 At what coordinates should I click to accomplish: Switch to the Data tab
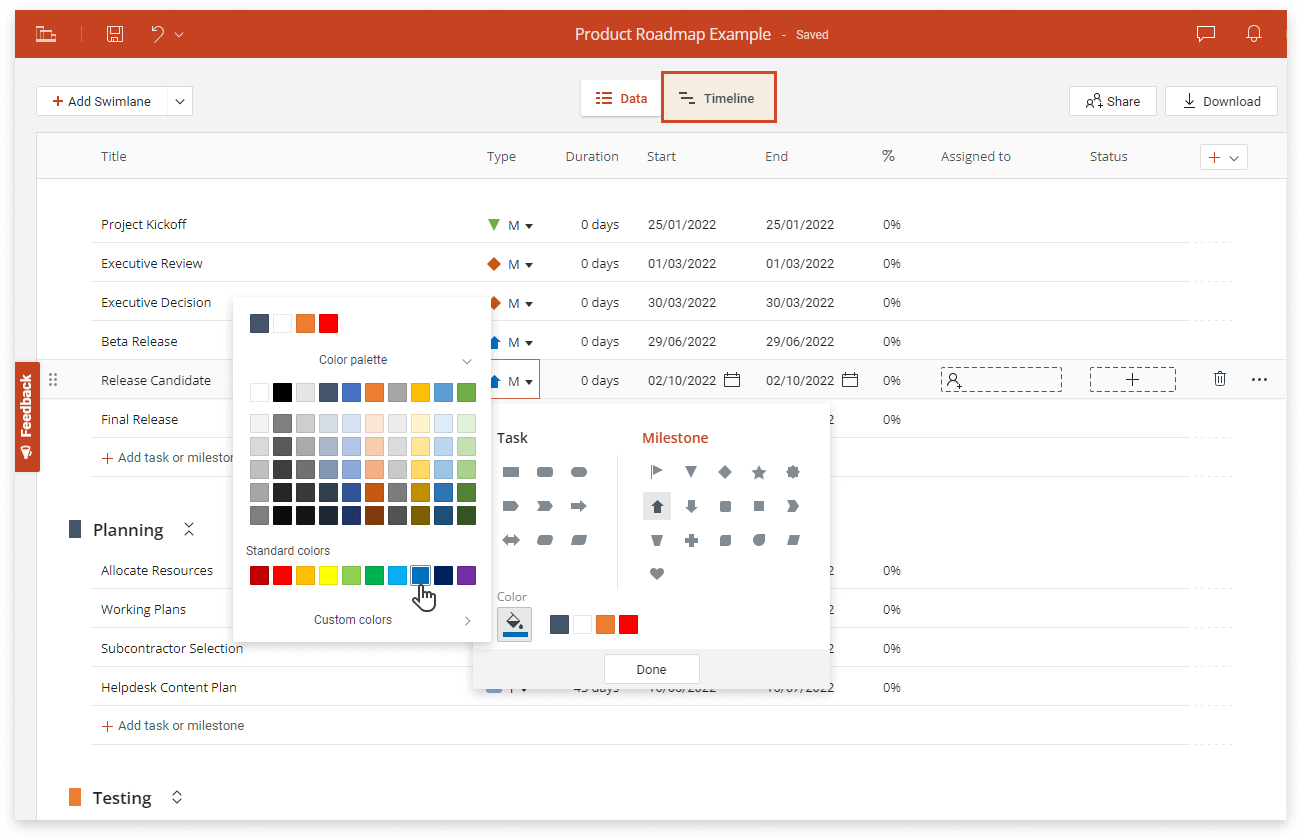coord(620,98)
